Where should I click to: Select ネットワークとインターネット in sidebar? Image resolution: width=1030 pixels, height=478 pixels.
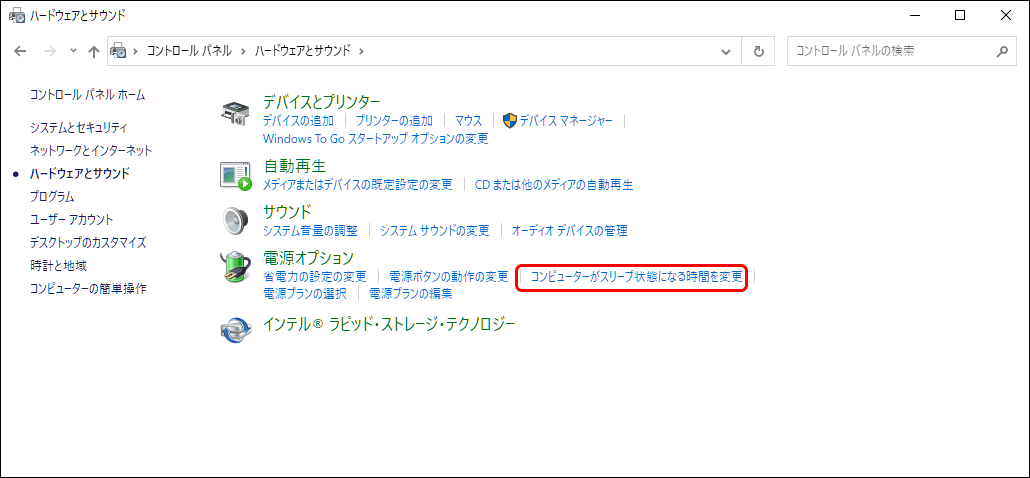(x=91, y=150)
